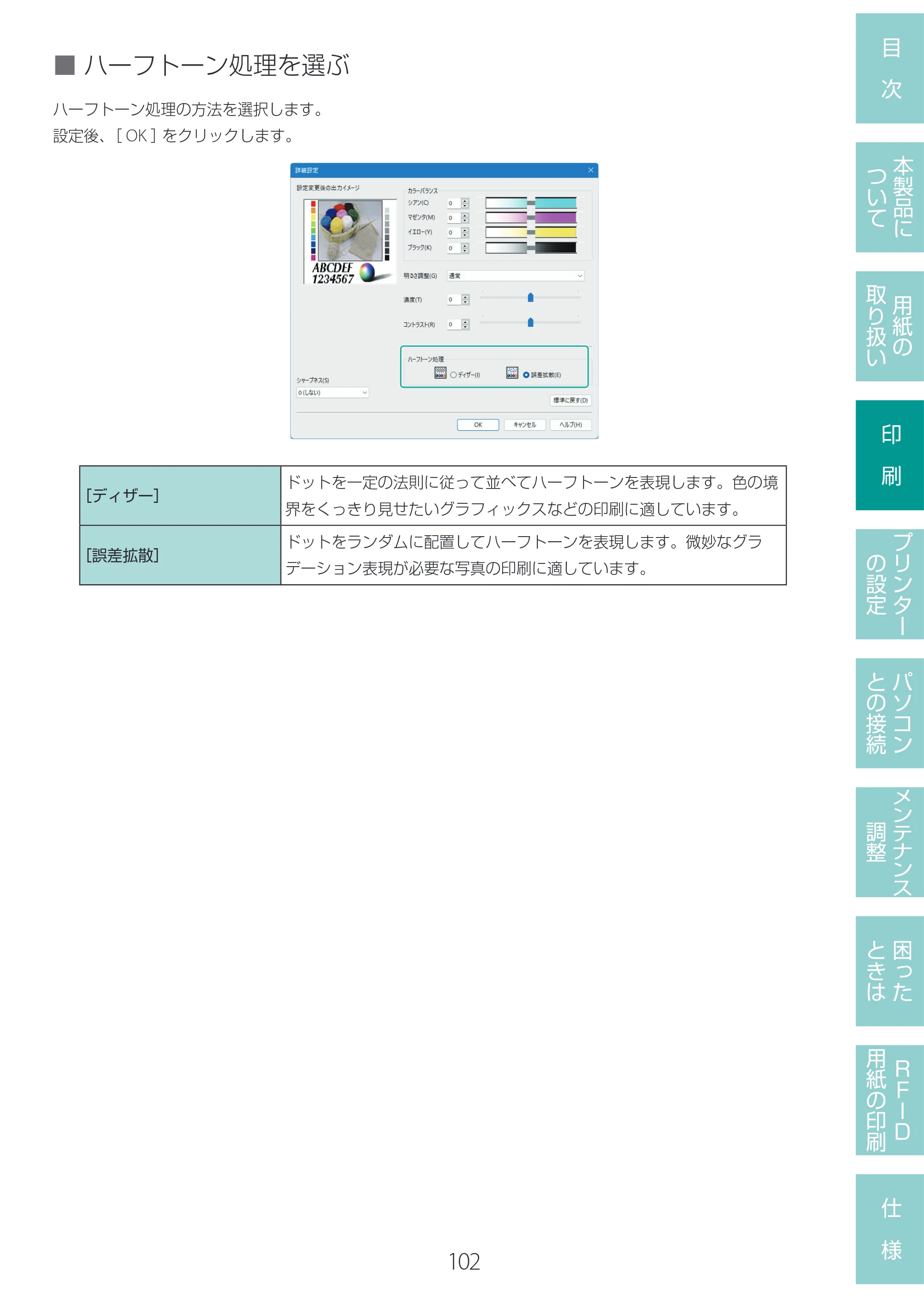The image size is (924, 1308).
Task: Click the シアン(C) color balance bar
Action: [x=530, y=203]
